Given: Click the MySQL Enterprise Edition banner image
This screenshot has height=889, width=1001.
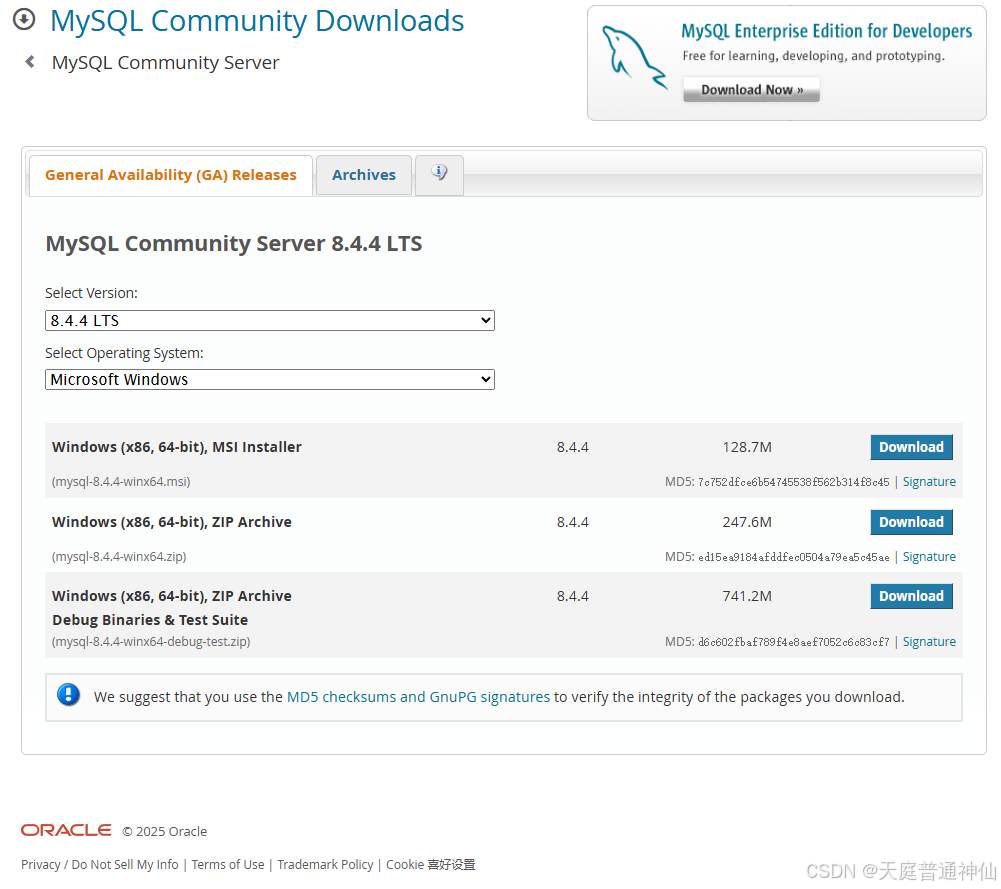Looking at the screenshot, I should (x=786, y=63).
